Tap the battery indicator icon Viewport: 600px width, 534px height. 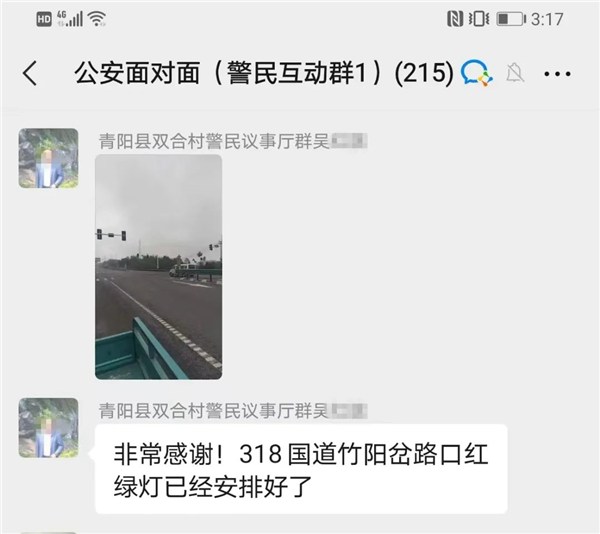coord(511,19)
